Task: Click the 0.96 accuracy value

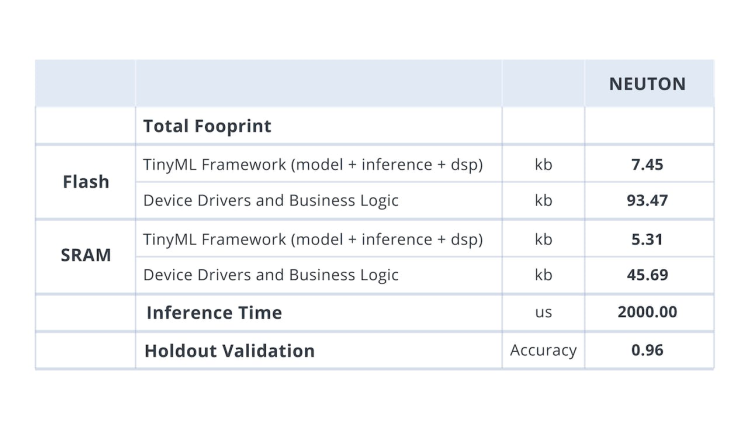Action: [x=647, y=350]
